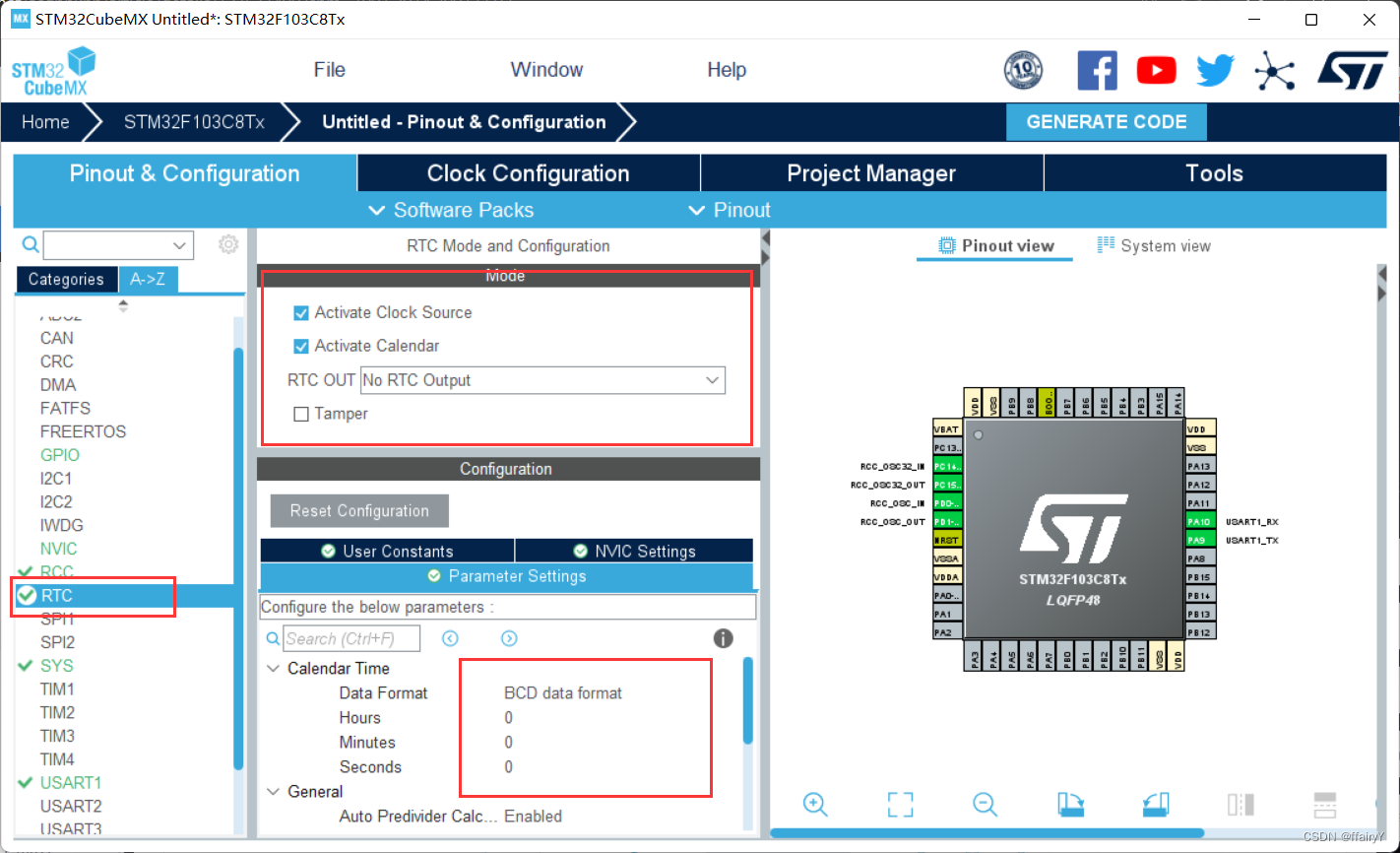Collapse the General parameter group
This screenshot has width=1400, height=853.
tap(273, 792)
